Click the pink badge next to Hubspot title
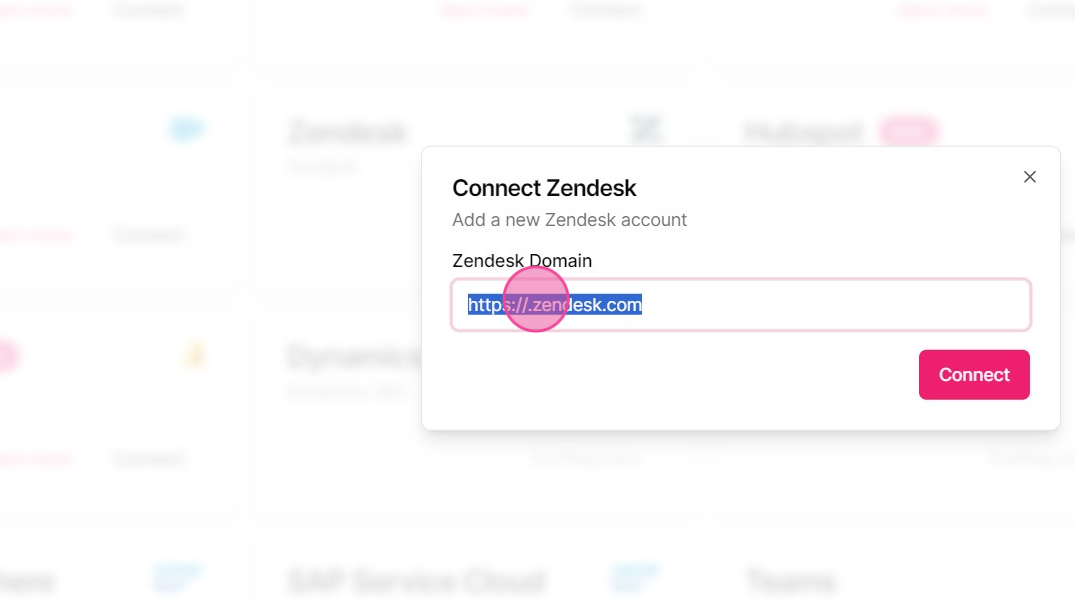The height and width of the screenshot is (601, 1075). point(907,130)
